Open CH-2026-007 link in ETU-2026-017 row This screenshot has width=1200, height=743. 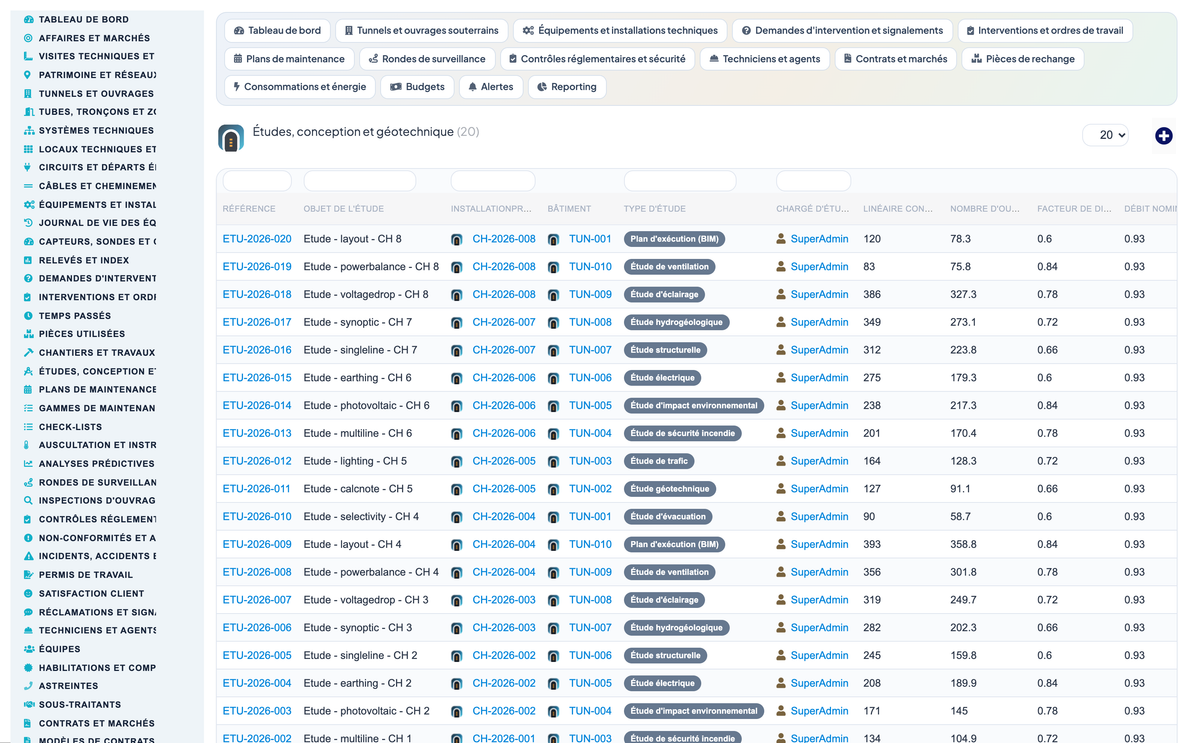point(504,323)
